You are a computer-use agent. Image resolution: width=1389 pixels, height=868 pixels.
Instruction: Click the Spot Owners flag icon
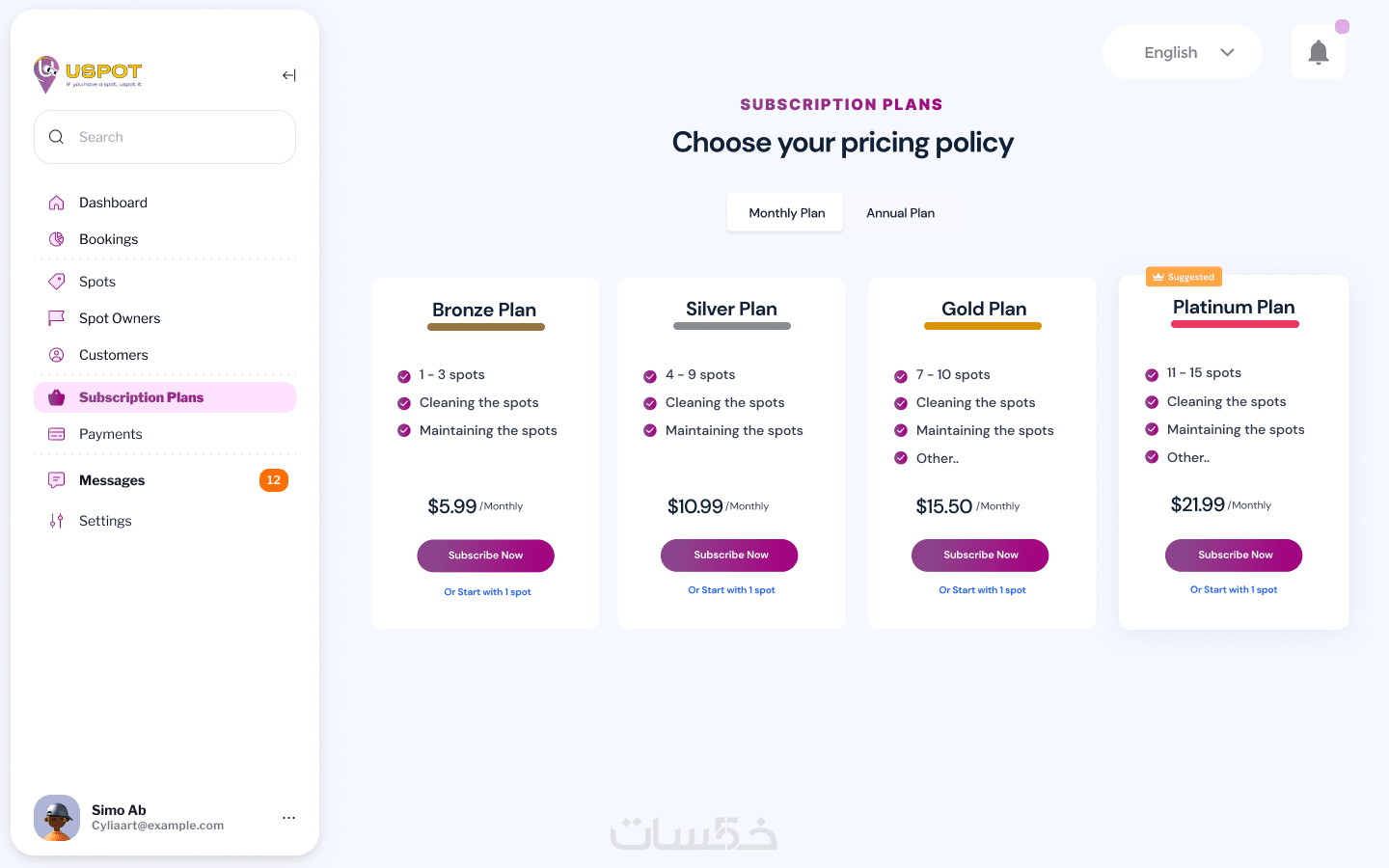57,318
